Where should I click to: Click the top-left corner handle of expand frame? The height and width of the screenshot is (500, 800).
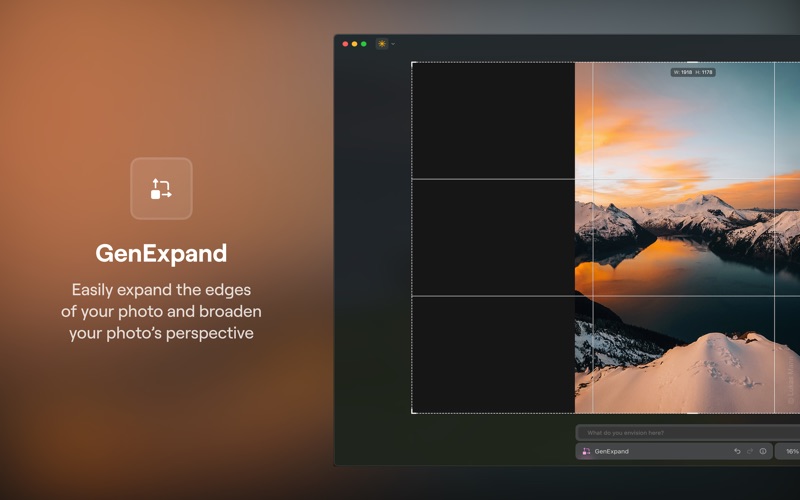[413, 63]
